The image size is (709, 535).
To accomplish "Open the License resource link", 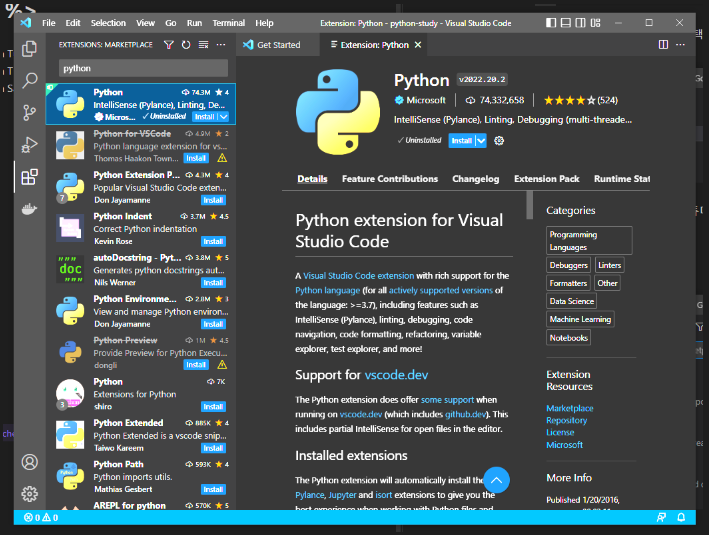I will (x=560, y=432).
